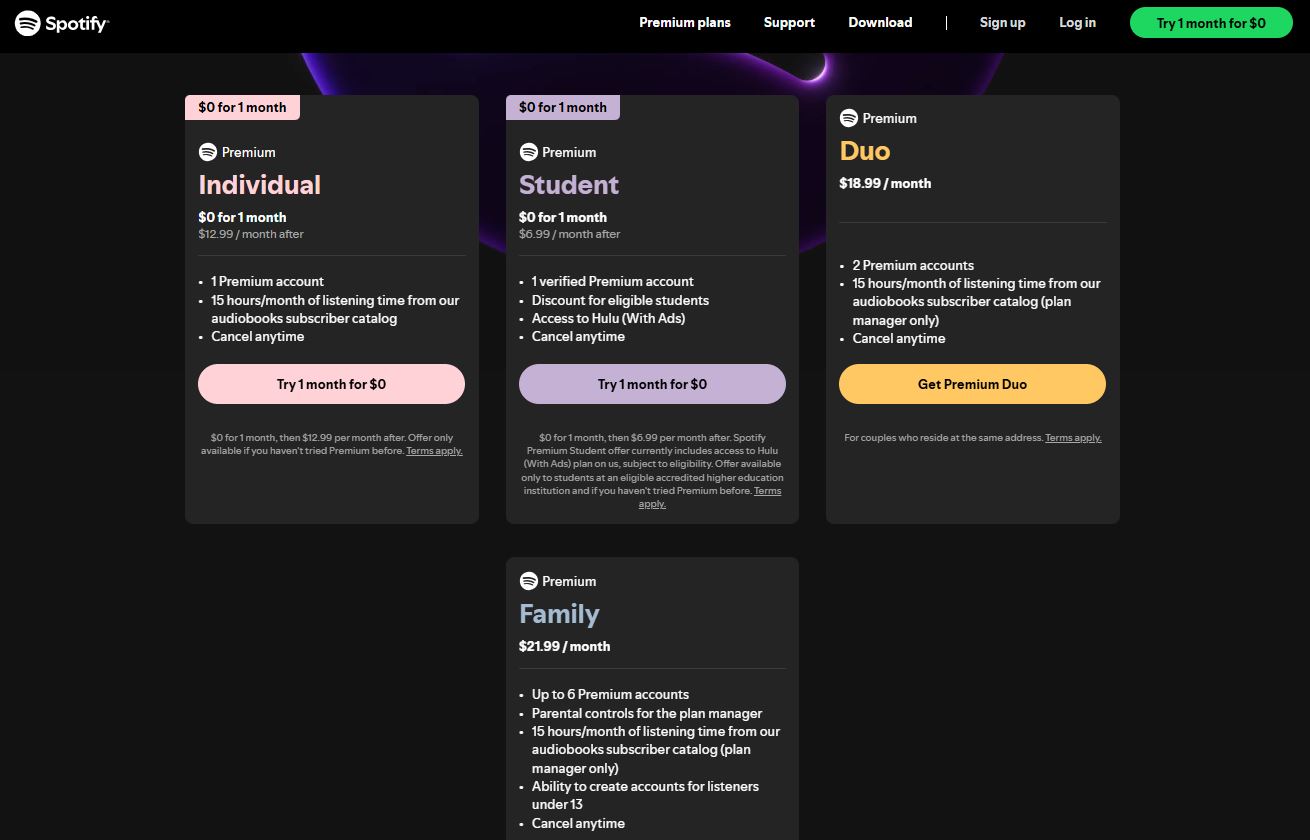Click the purple $0 for 1 month badge
The width and height of the screenshot is (1310, 840).
pos(563,107)
